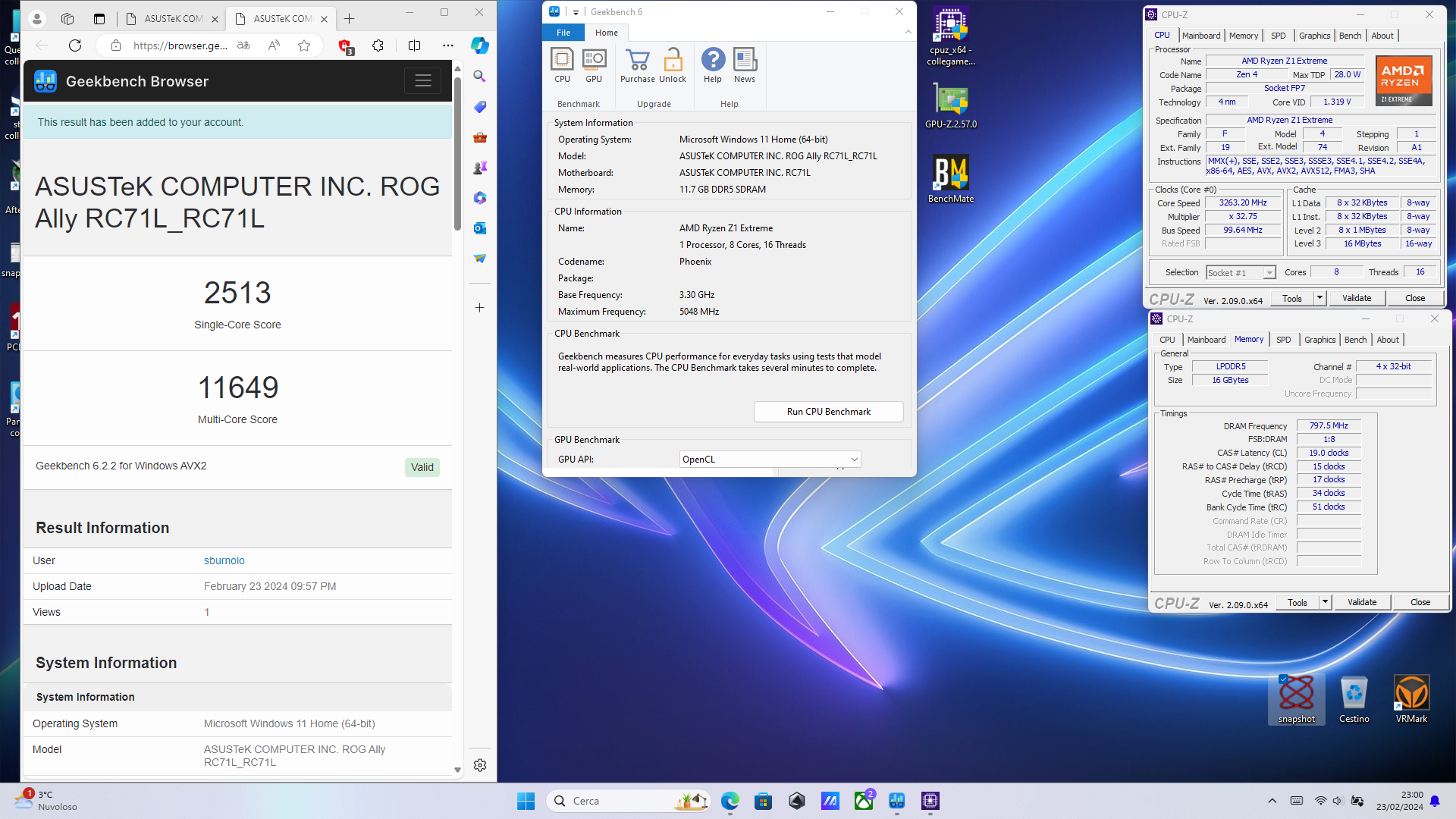This screenshot has height=819, width=1456.
Task: Click Windows Start button on taskbar
Action: [x=526, y=801]
